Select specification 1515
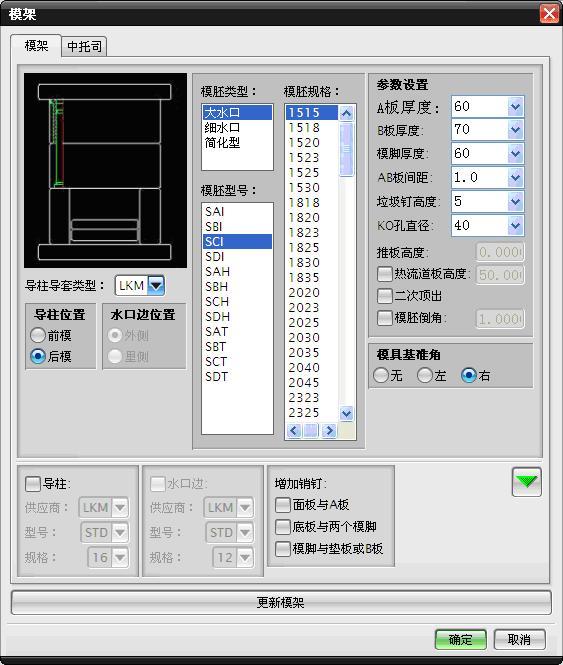 point(312,112)
